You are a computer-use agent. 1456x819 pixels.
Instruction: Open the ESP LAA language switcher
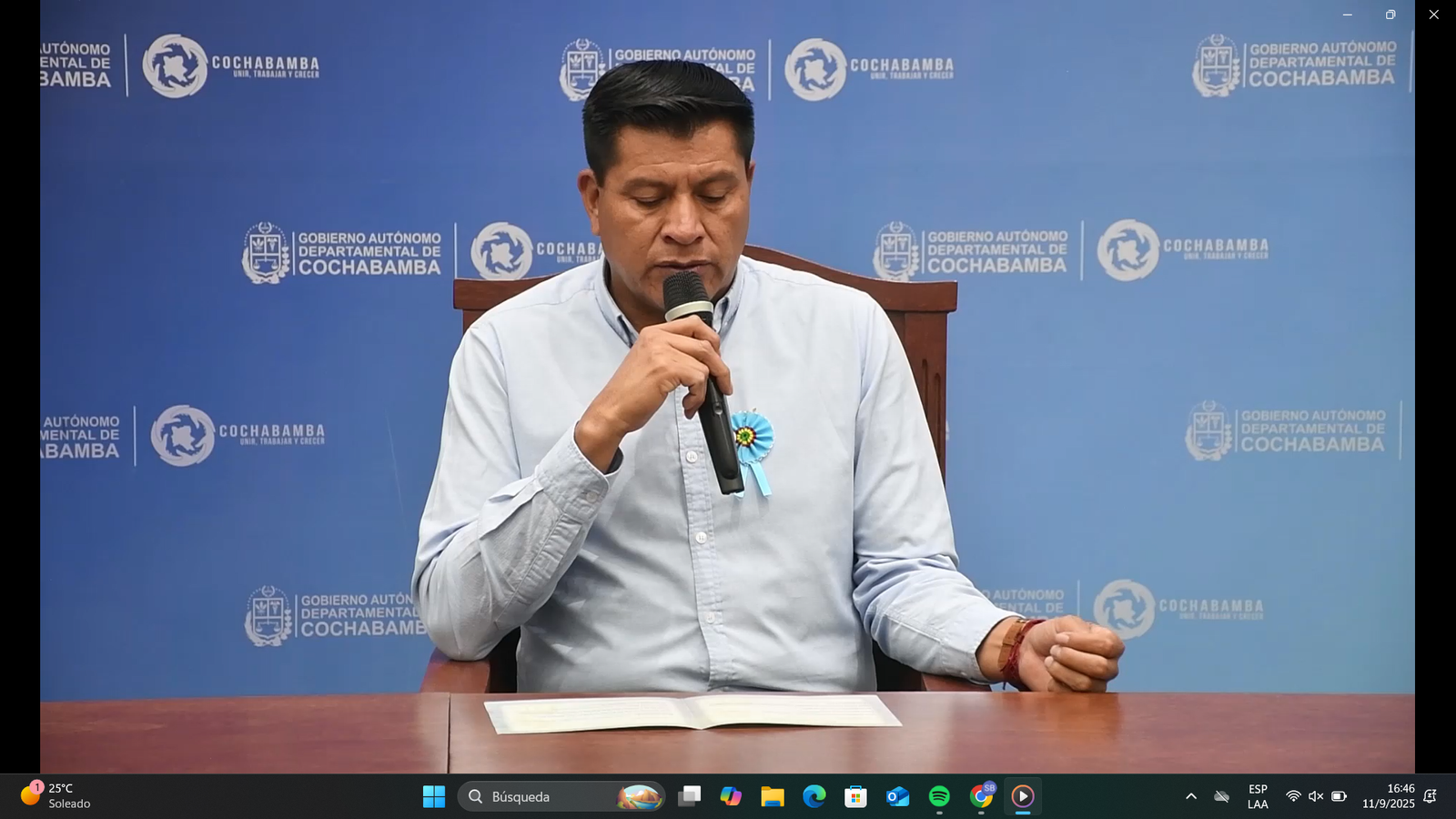pyautogui.click(x=1258, y=796)
